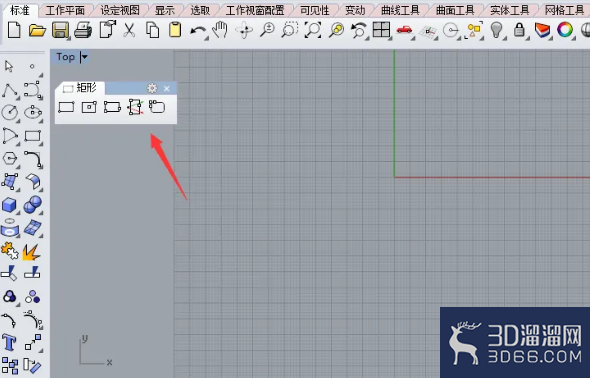590x378 pixels.
Task: Switch to the 设定视图 tab
Action: tap(120, 10)
